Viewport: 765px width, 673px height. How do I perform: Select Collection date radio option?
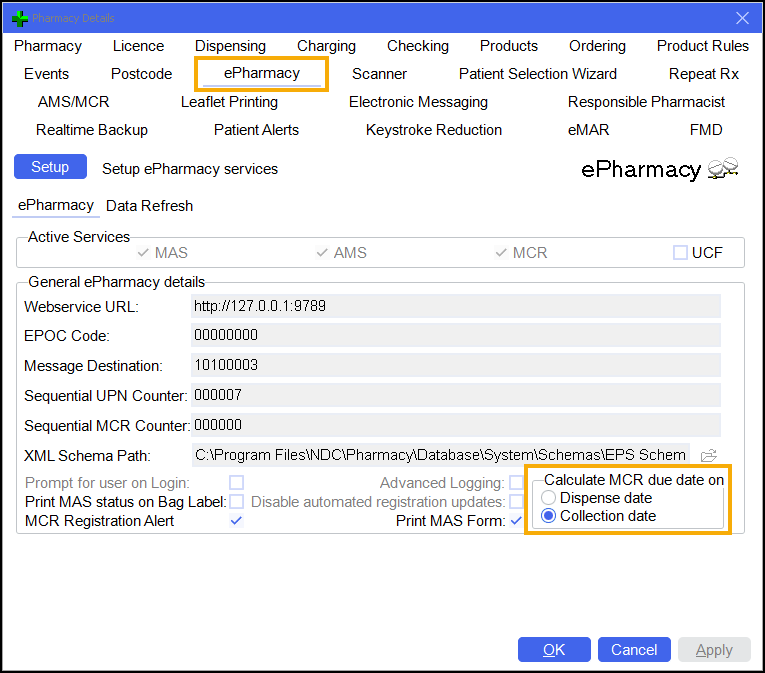[x=549, y=516]
